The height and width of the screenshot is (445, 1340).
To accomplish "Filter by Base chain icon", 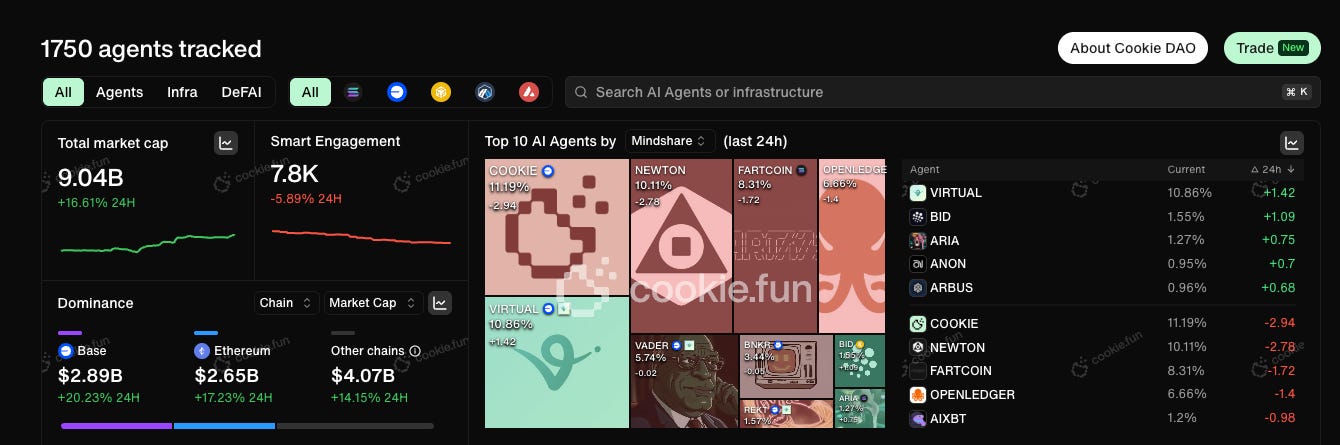I will (397, 92).
